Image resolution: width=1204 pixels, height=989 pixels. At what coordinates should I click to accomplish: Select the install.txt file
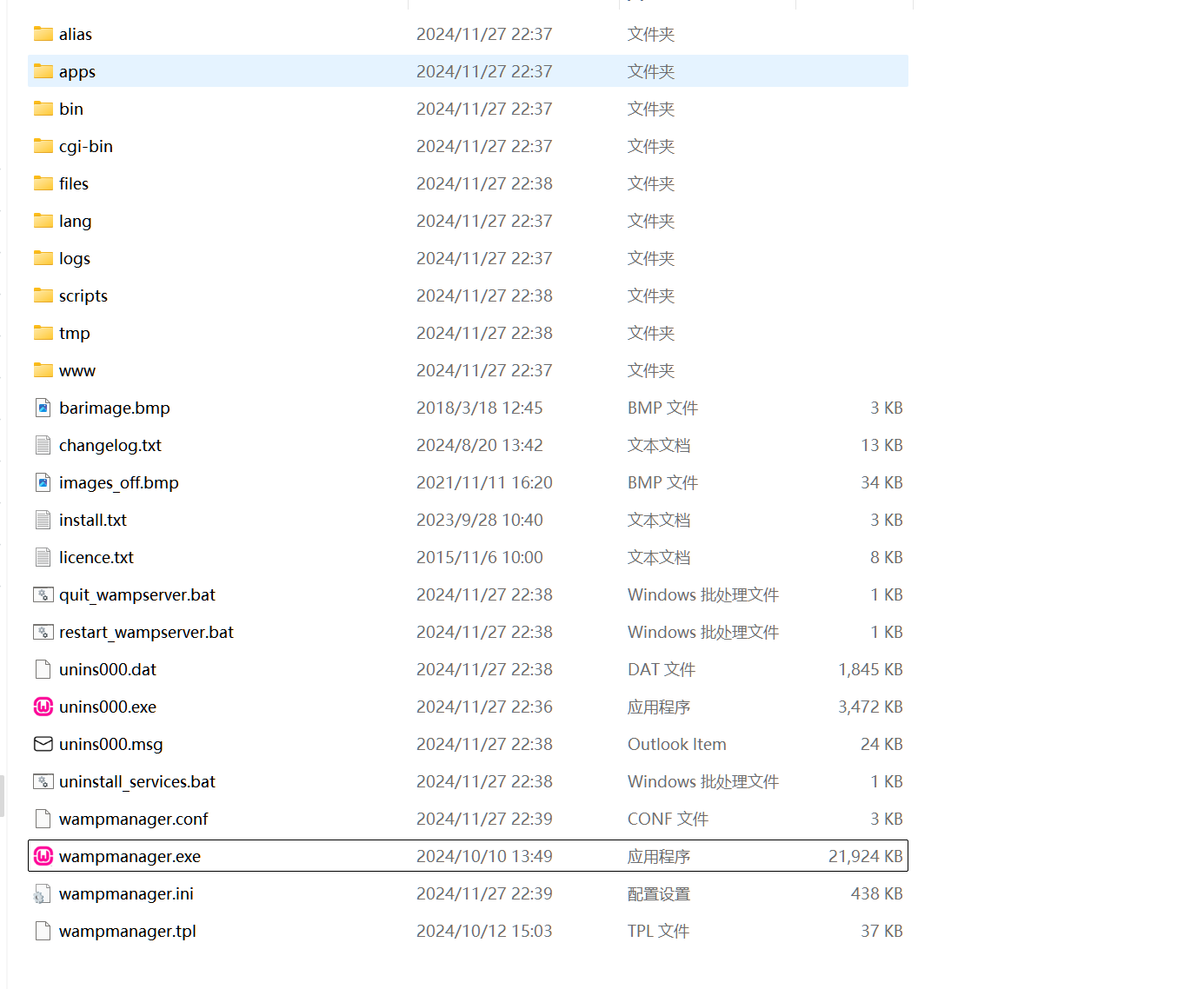tap(93, 520)
